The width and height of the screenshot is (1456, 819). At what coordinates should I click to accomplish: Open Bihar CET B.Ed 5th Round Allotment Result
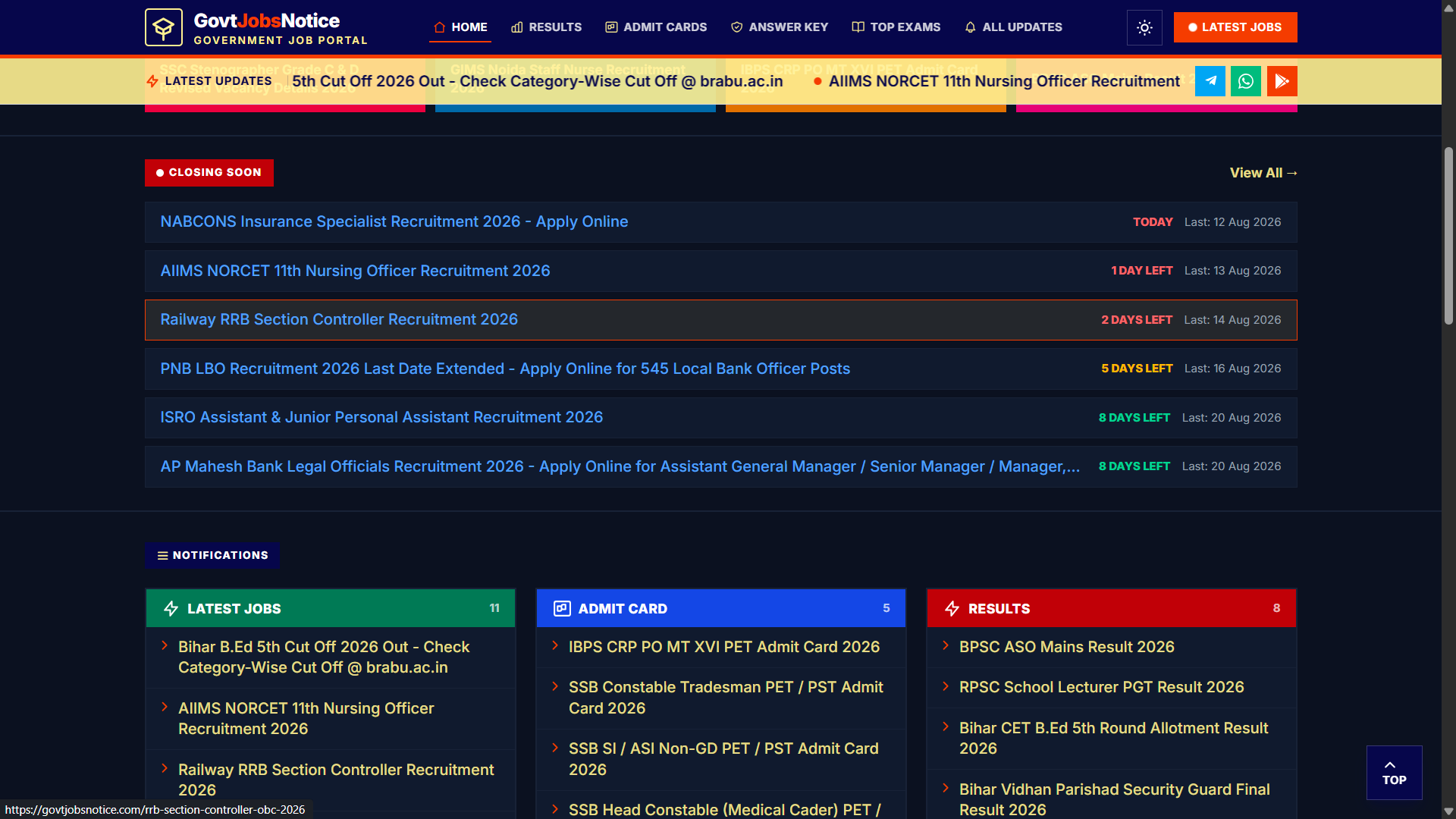tap(1114, 738)
